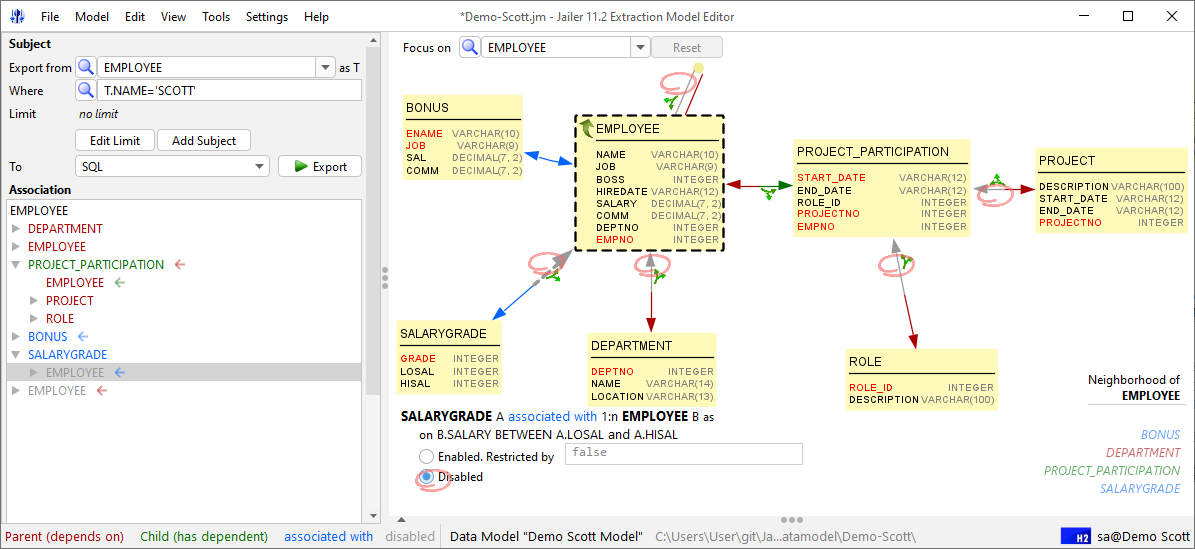Open the Tools menu
Viewport: 1195px width, 549px height.
click(x=216, y=16)
